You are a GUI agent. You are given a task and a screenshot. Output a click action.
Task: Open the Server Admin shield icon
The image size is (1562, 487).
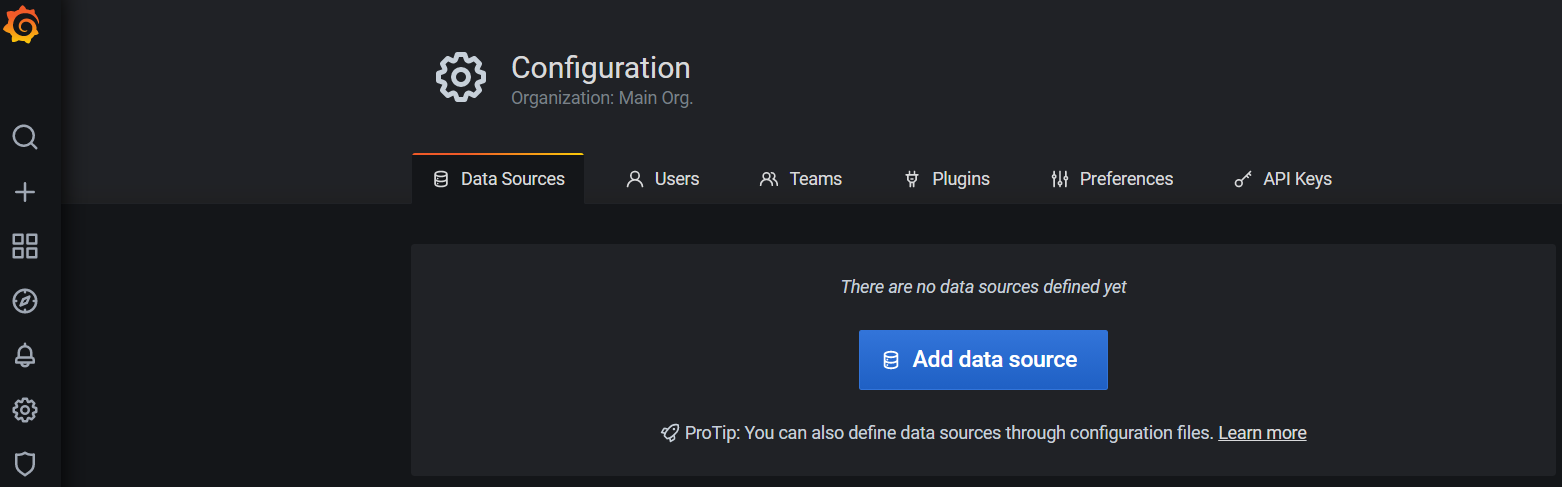click(x=25, y=463)
